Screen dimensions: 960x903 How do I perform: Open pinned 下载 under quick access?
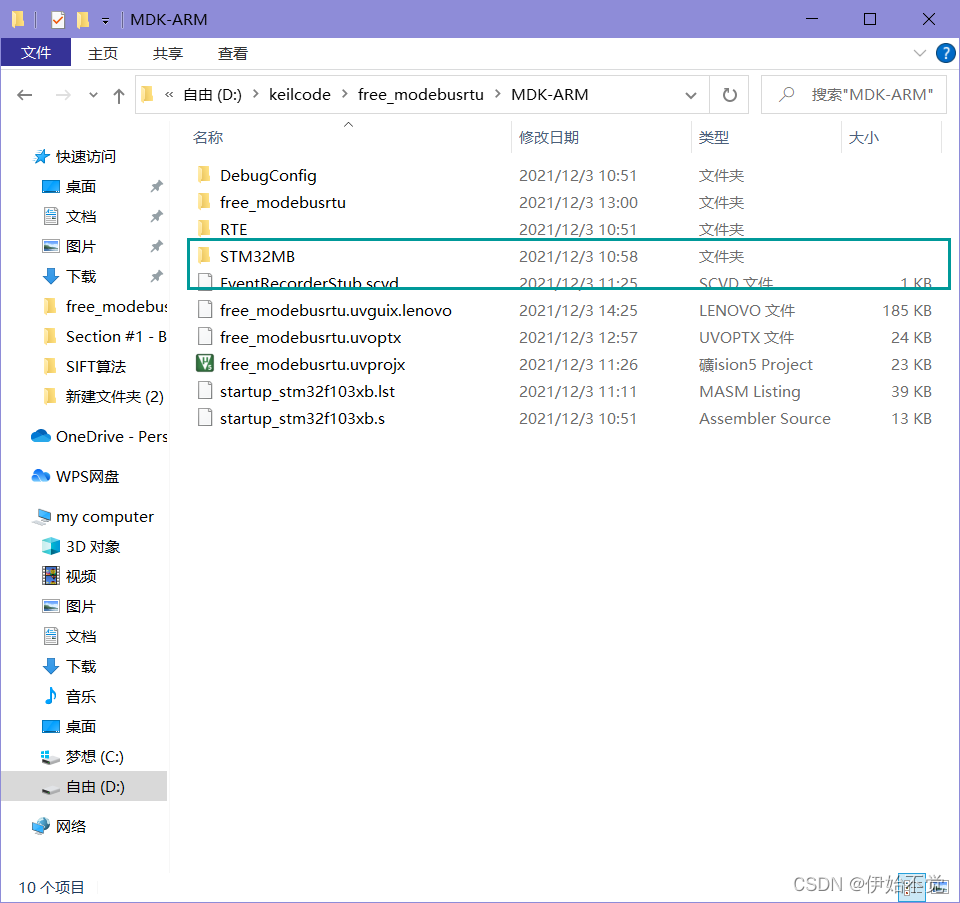[69, 276]
